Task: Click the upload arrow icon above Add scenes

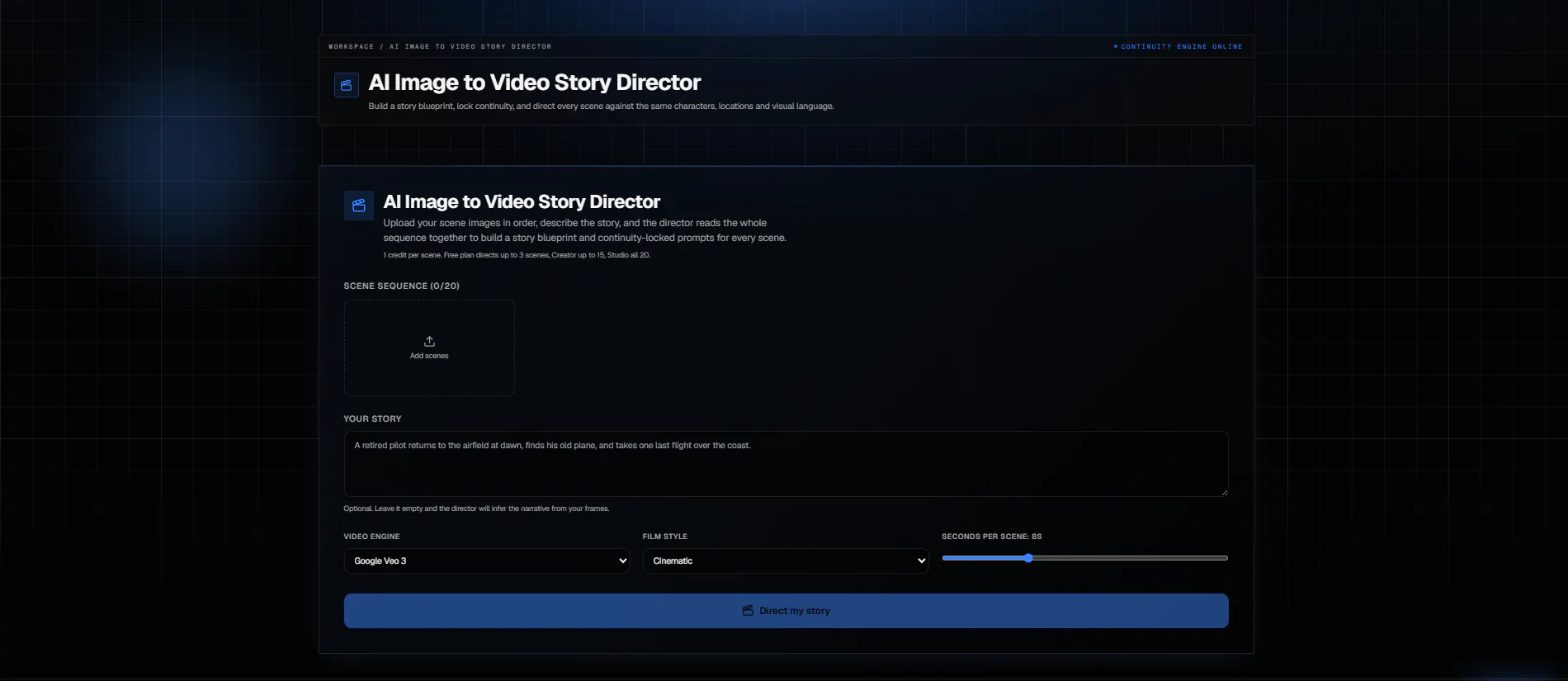Action: click(x=429, y=341)
